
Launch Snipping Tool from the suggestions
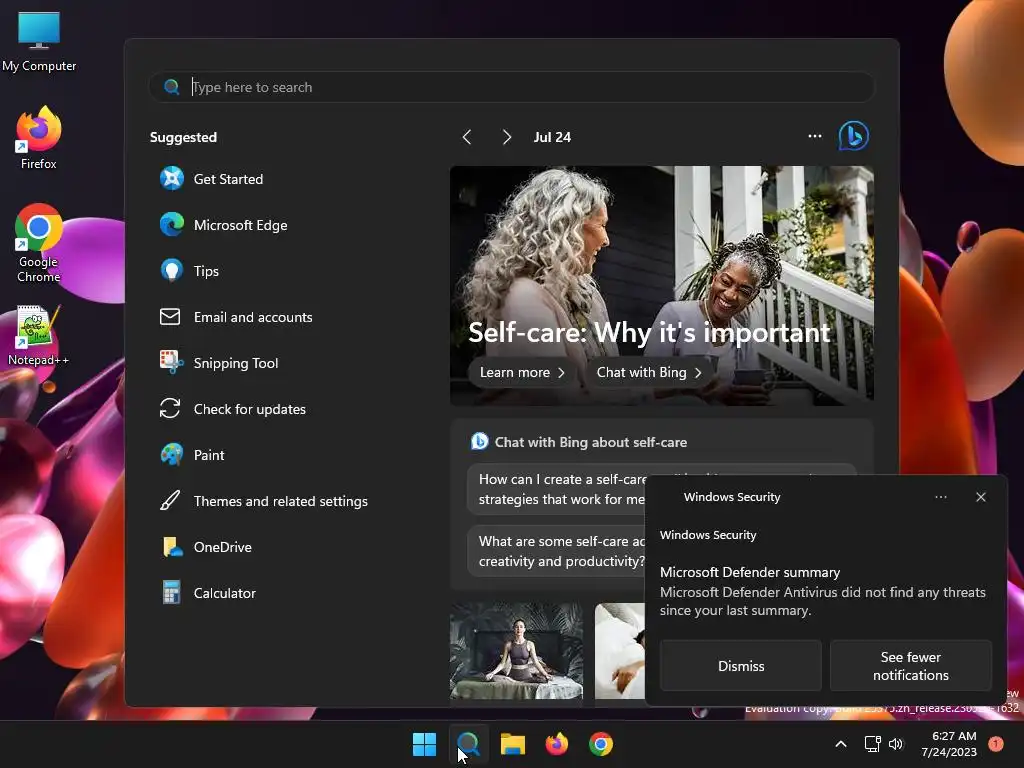[219, 363]
